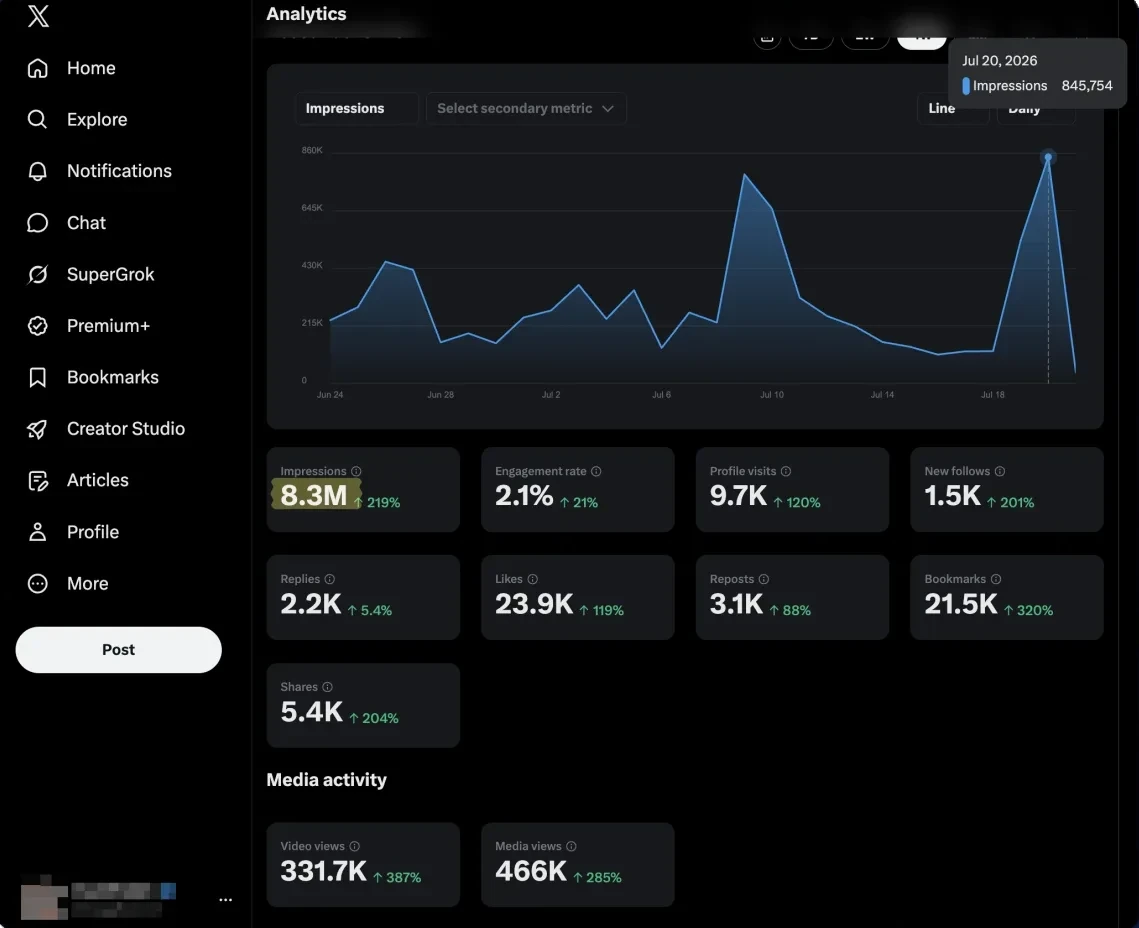Click the info icon beside Shares

coord(328,687)
